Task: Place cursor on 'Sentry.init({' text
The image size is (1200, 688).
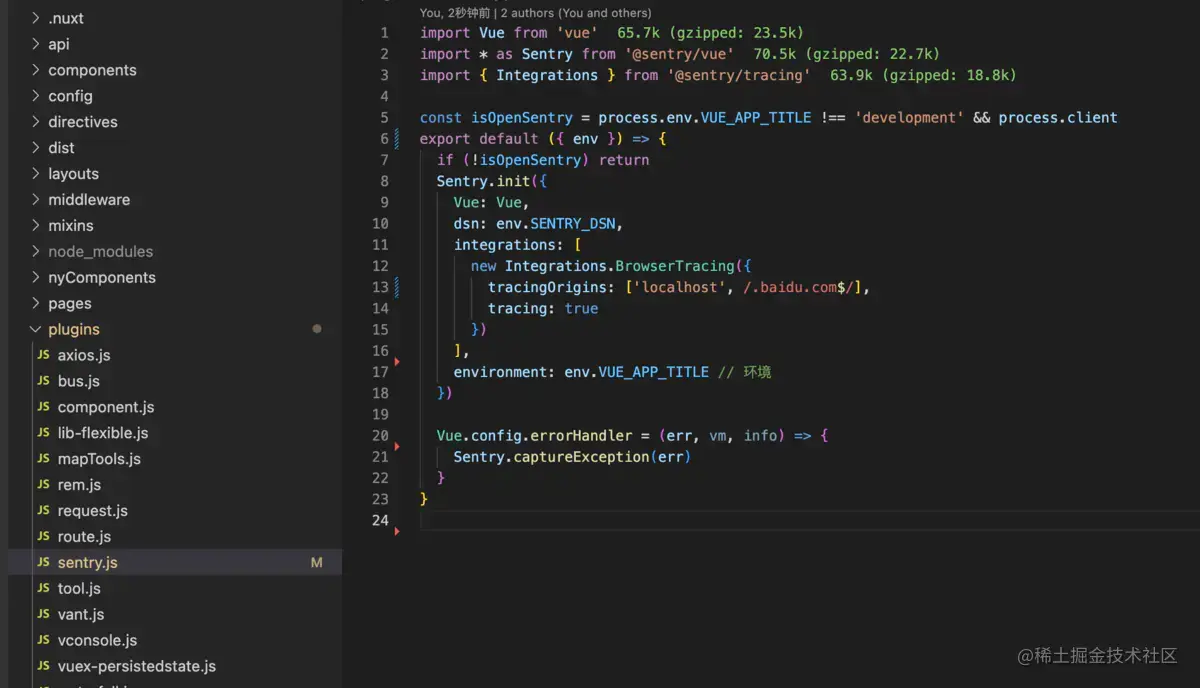Action: (492, 181)
